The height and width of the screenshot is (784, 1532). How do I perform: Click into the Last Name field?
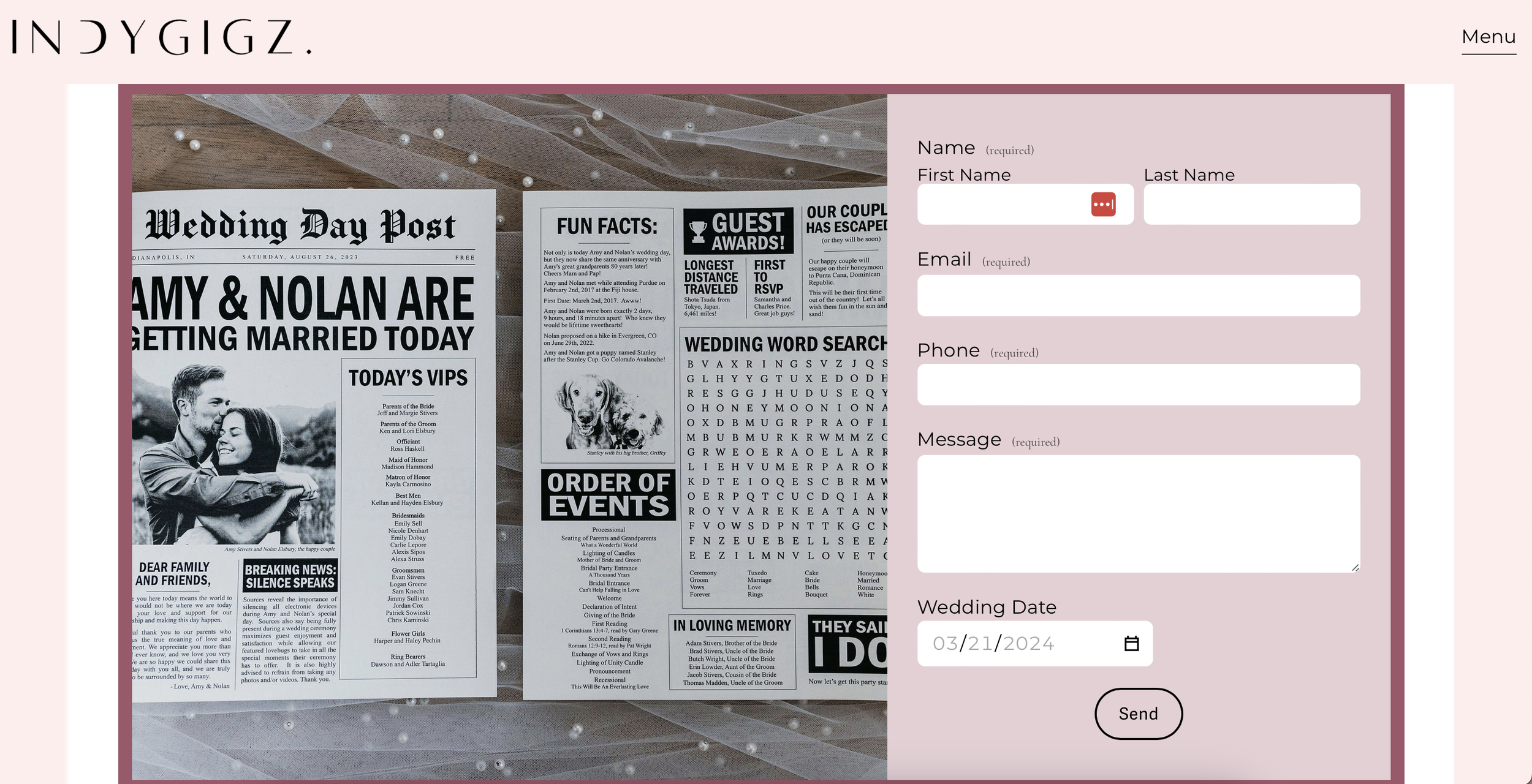[x=1250, y=204]
